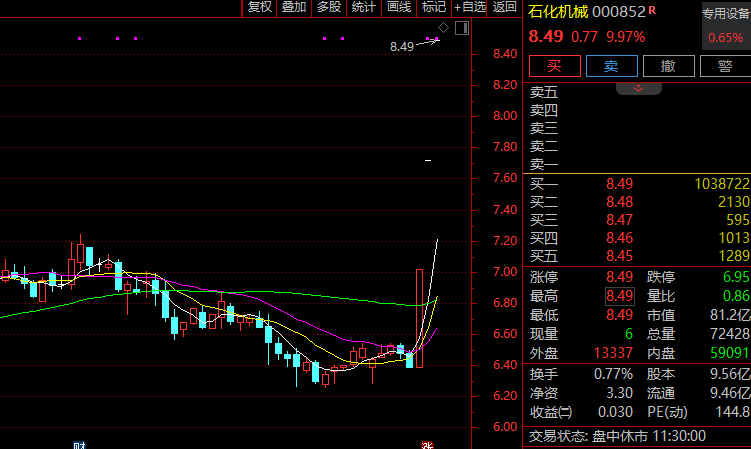Add stock to watchlist with +自选
The image size is (751, 449).
pyautogui.click(x=470, y=7)
